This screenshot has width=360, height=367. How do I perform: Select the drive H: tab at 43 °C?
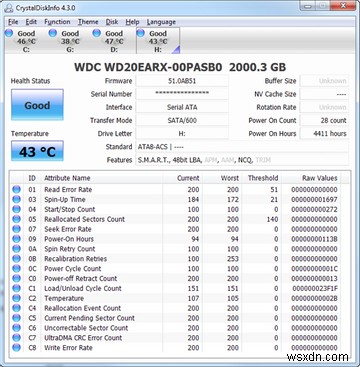(x=158, y=41)
